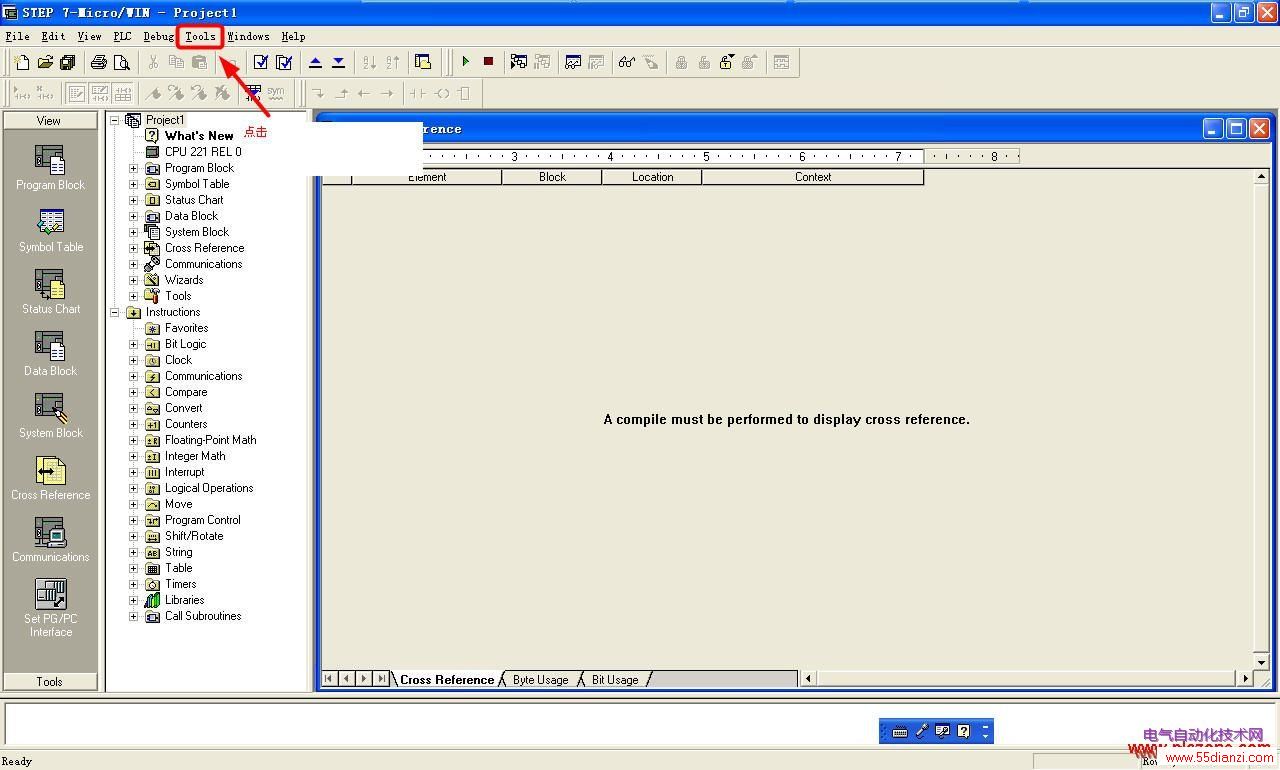Click the Tools bar button at bottom of sidebar
This screenshot has height=770, width=1280.
point(50,682)
